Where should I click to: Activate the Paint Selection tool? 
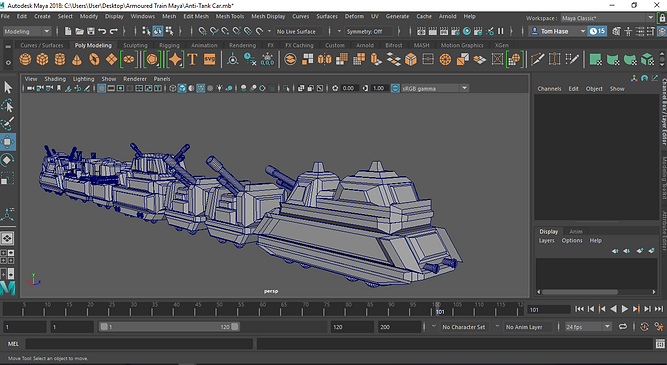tap(8, 123)
